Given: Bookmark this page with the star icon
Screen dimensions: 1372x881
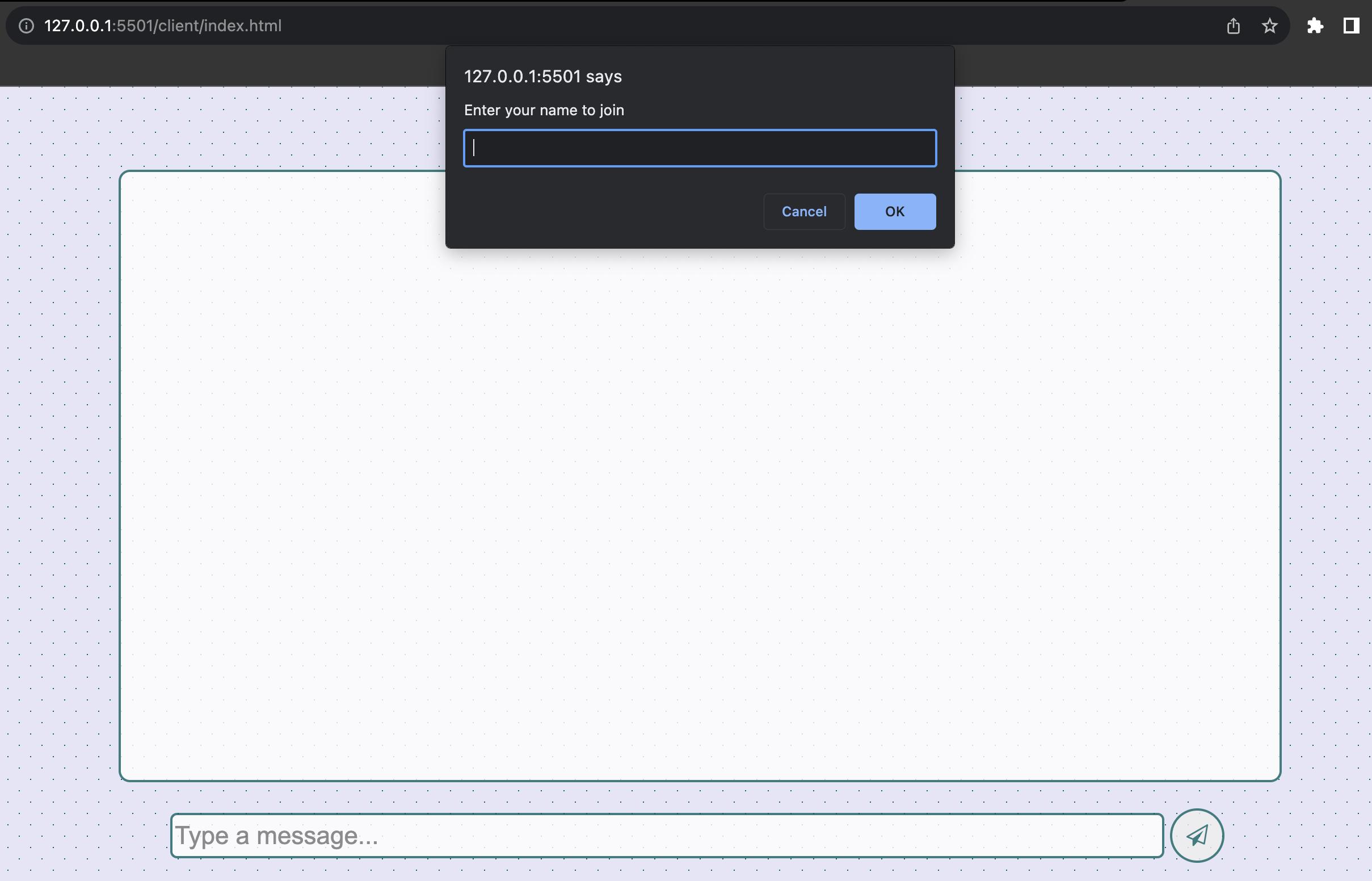Looking at the screenshot, I should pos(1269,26).
